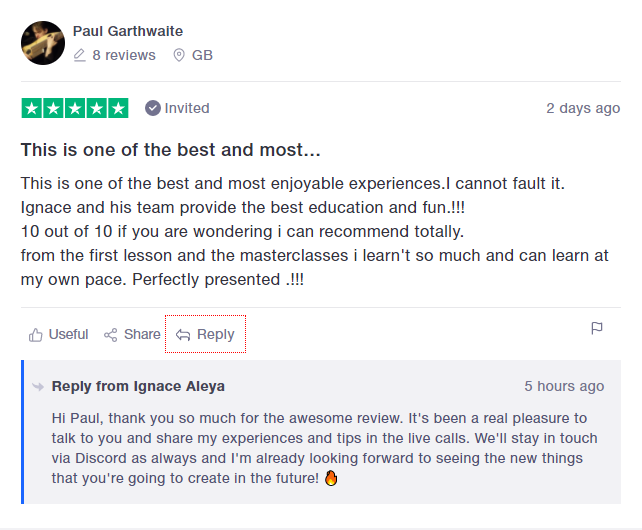The height and width of the screenshot is (530, 642).
Task: Open the review title link
Action: 171,151
